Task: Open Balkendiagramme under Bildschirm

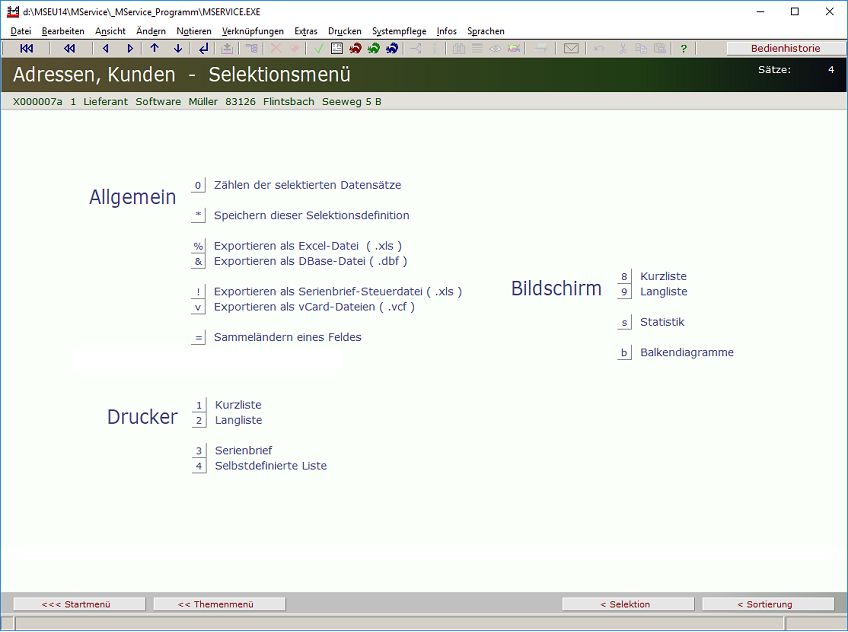Action: [x=686, y=353]
